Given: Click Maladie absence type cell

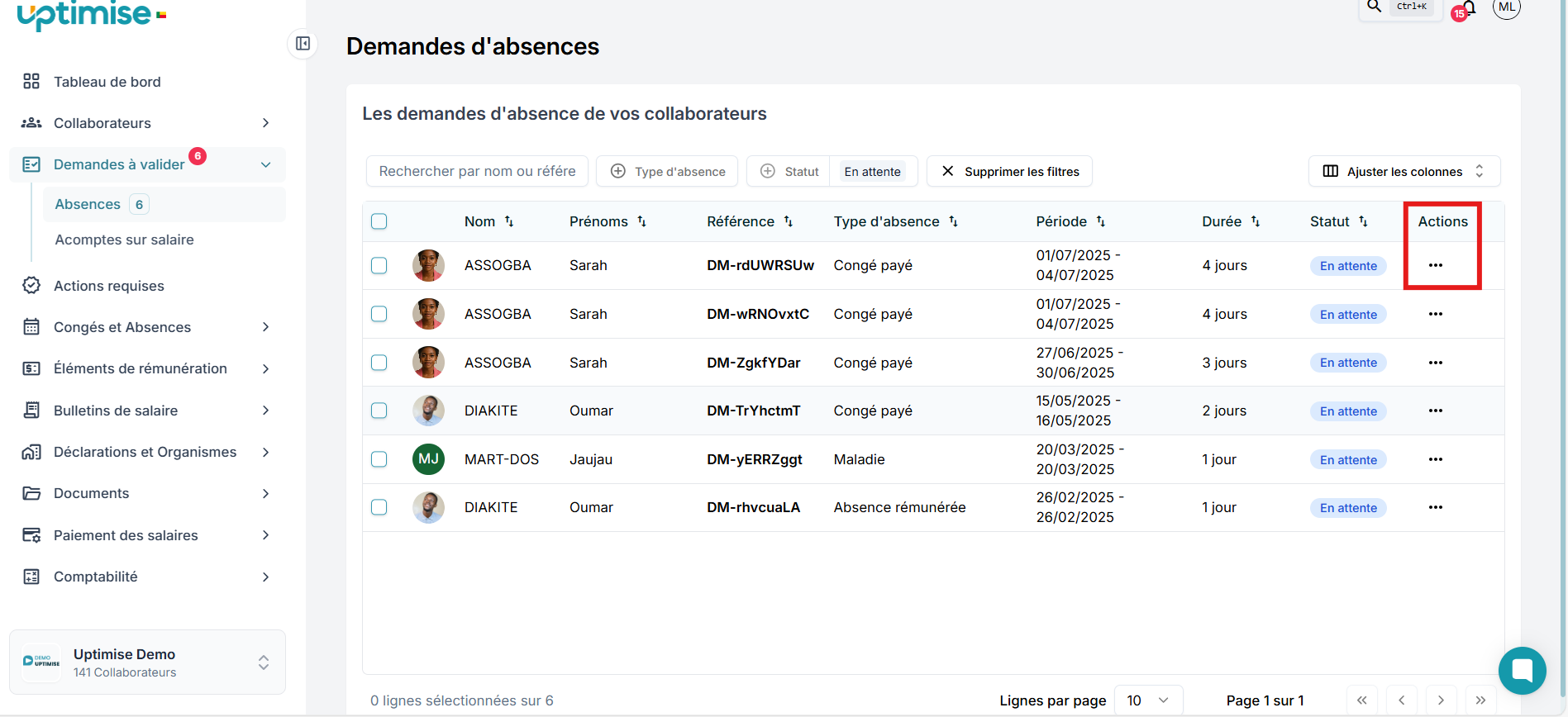Looking at the screenshot, I should (x=859, y=459).
